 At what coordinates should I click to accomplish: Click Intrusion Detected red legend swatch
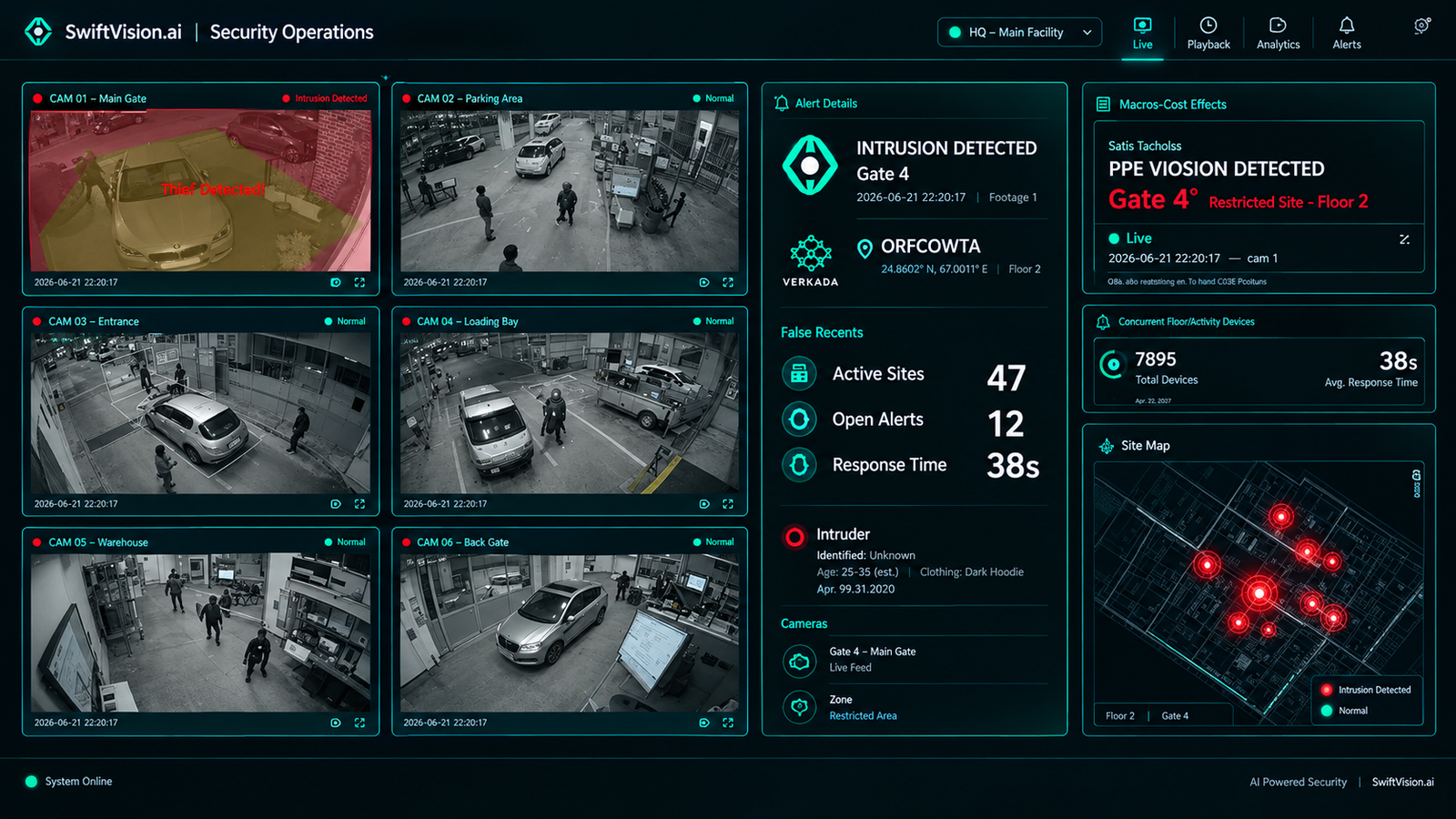pos(1327,690)
